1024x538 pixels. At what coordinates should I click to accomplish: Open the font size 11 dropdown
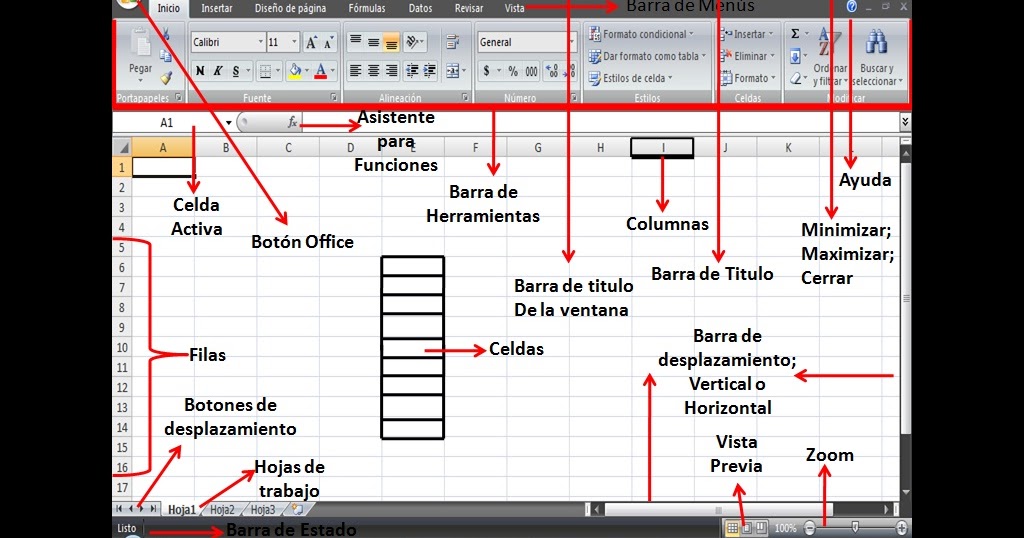[x=294, y=42]
